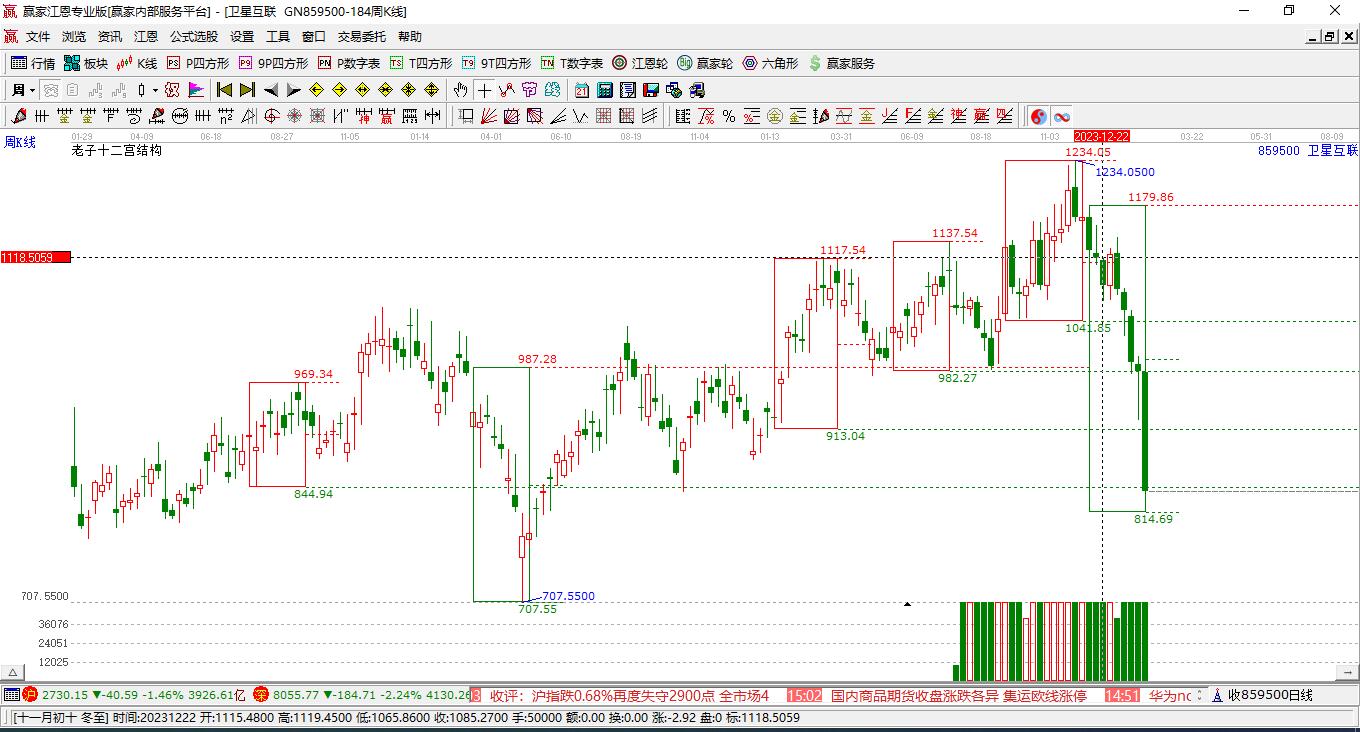Select the hand pan tool

460,90
